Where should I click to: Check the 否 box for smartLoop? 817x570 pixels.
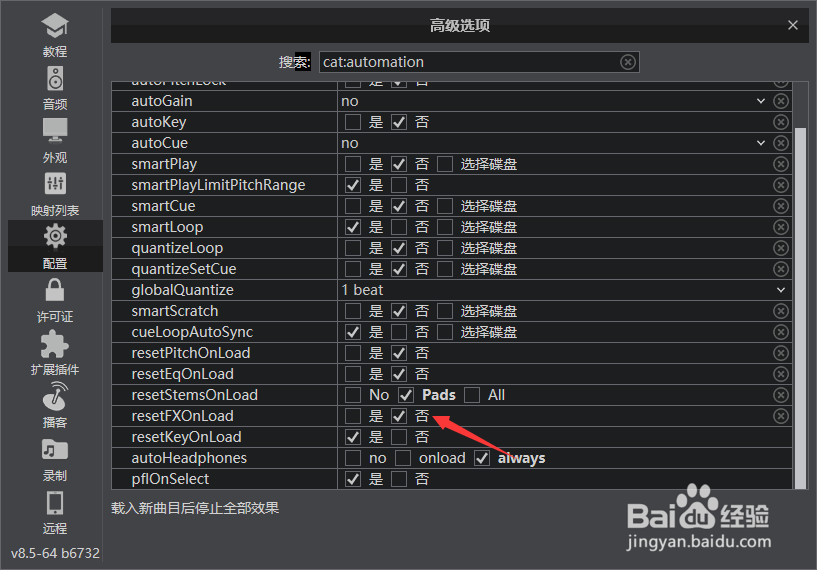click(399, 227)
